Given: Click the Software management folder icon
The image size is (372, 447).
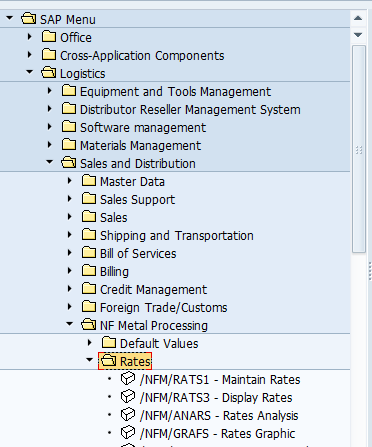Looking at the screenshot, I should tap(69, 127).
